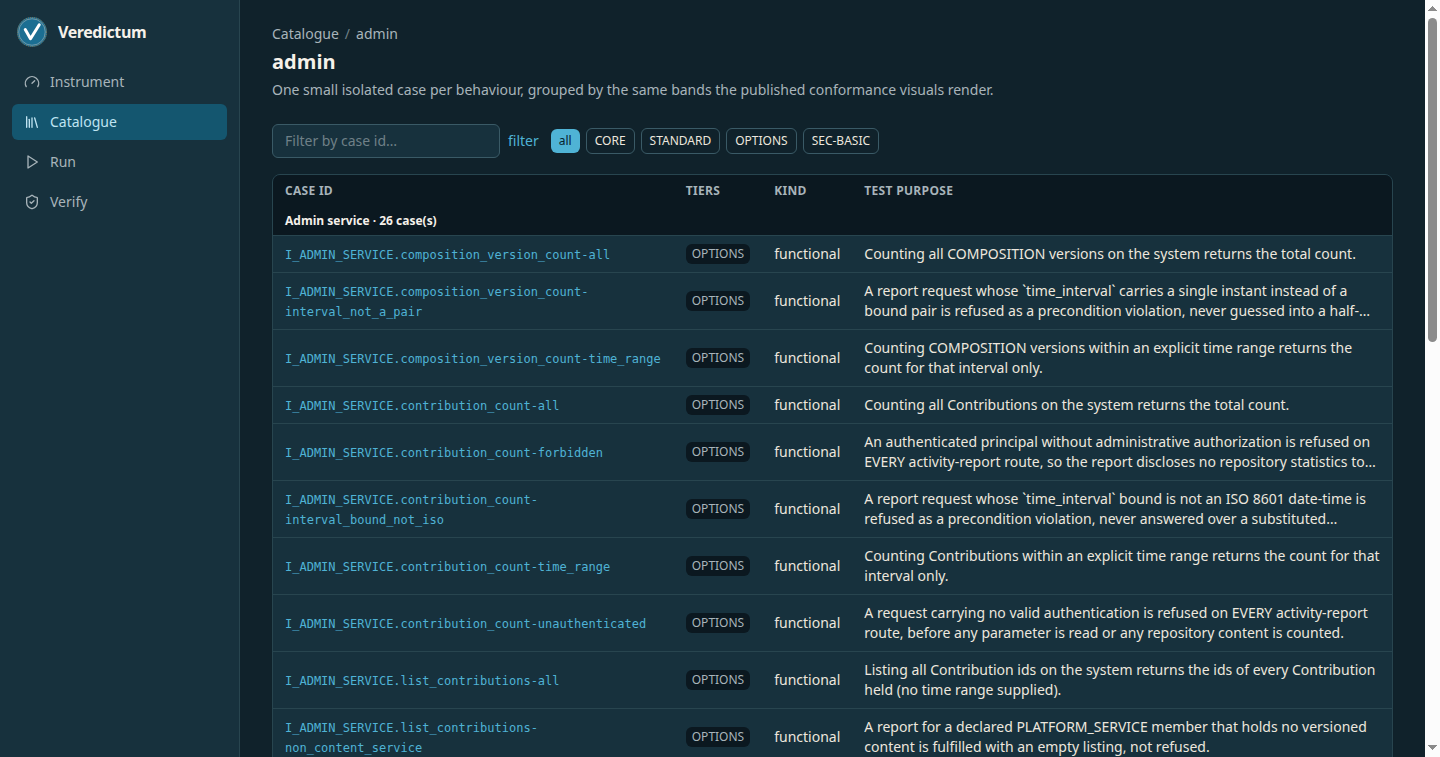Click OPTIONS badge in list_contributions-all row
1440x757 pixels.
coord(718,680)
